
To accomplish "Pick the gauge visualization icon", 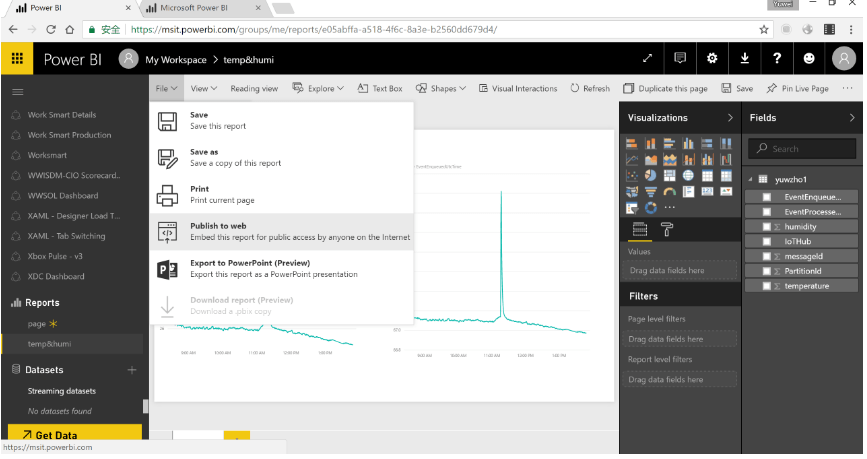I will click(x=670, y=192).
